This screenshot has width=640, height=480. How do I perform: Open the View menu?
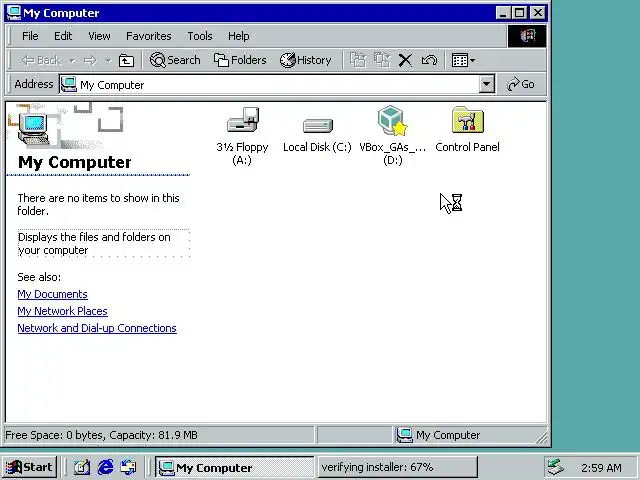coord(99,36)
